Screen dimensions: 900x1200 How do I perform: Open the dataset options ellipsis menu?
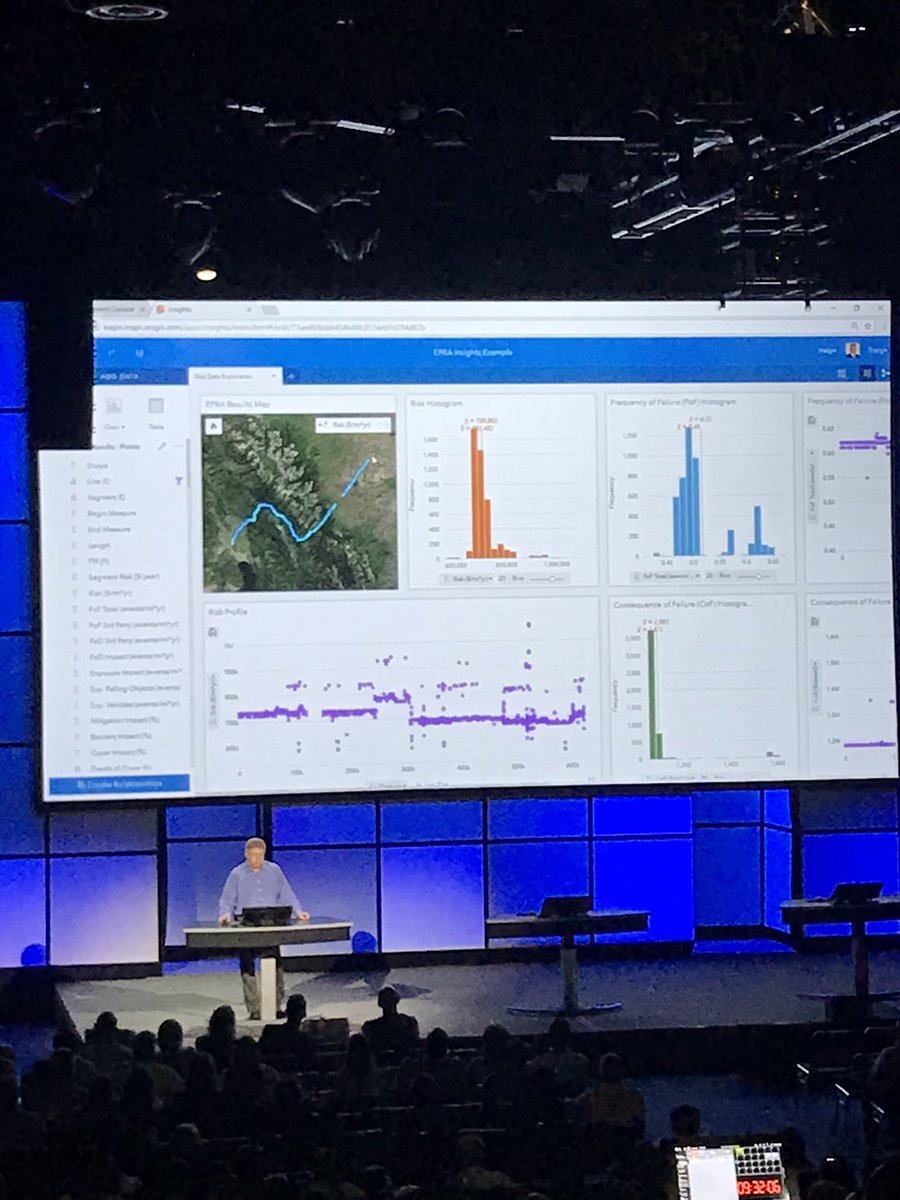tap(179, 446)
